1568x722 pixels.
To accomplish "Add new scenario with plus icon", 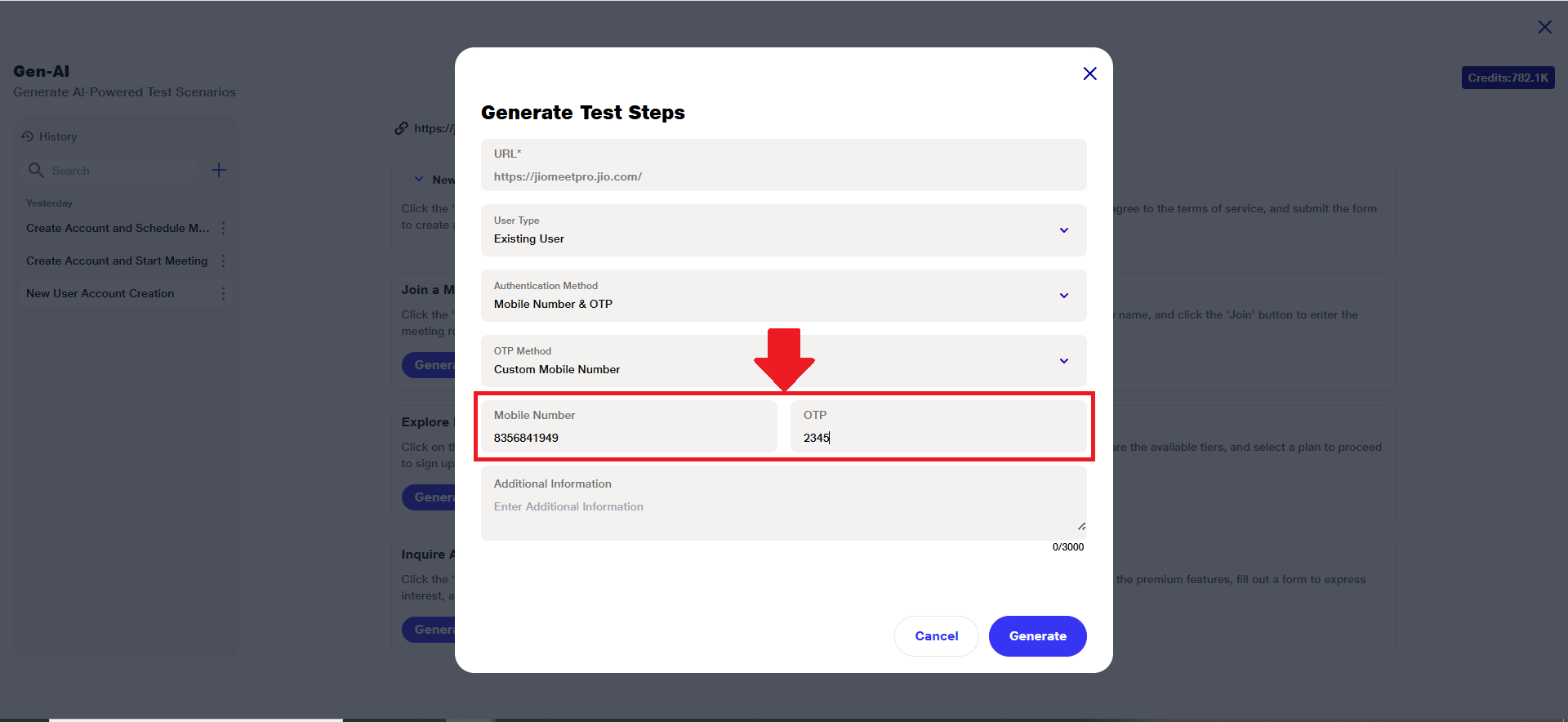I will 219,170.
